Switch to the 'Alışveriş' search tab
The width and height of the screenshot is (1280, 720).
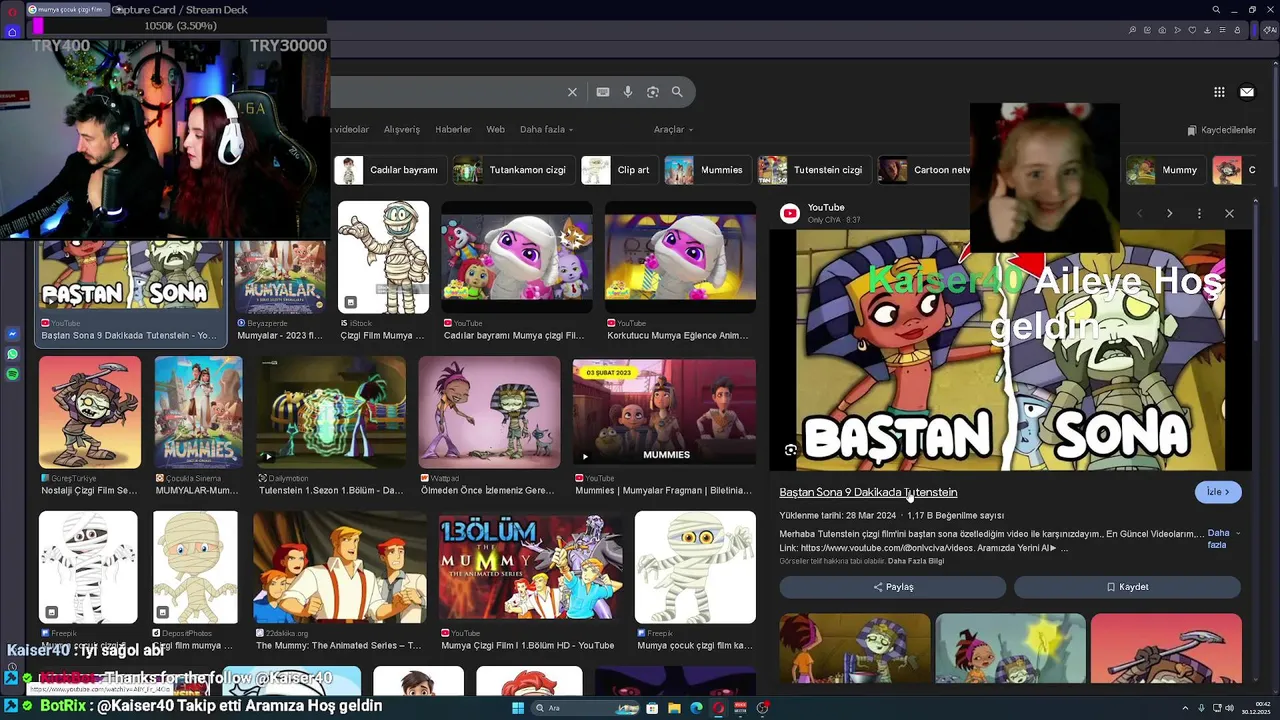click(x=402, y=129)
